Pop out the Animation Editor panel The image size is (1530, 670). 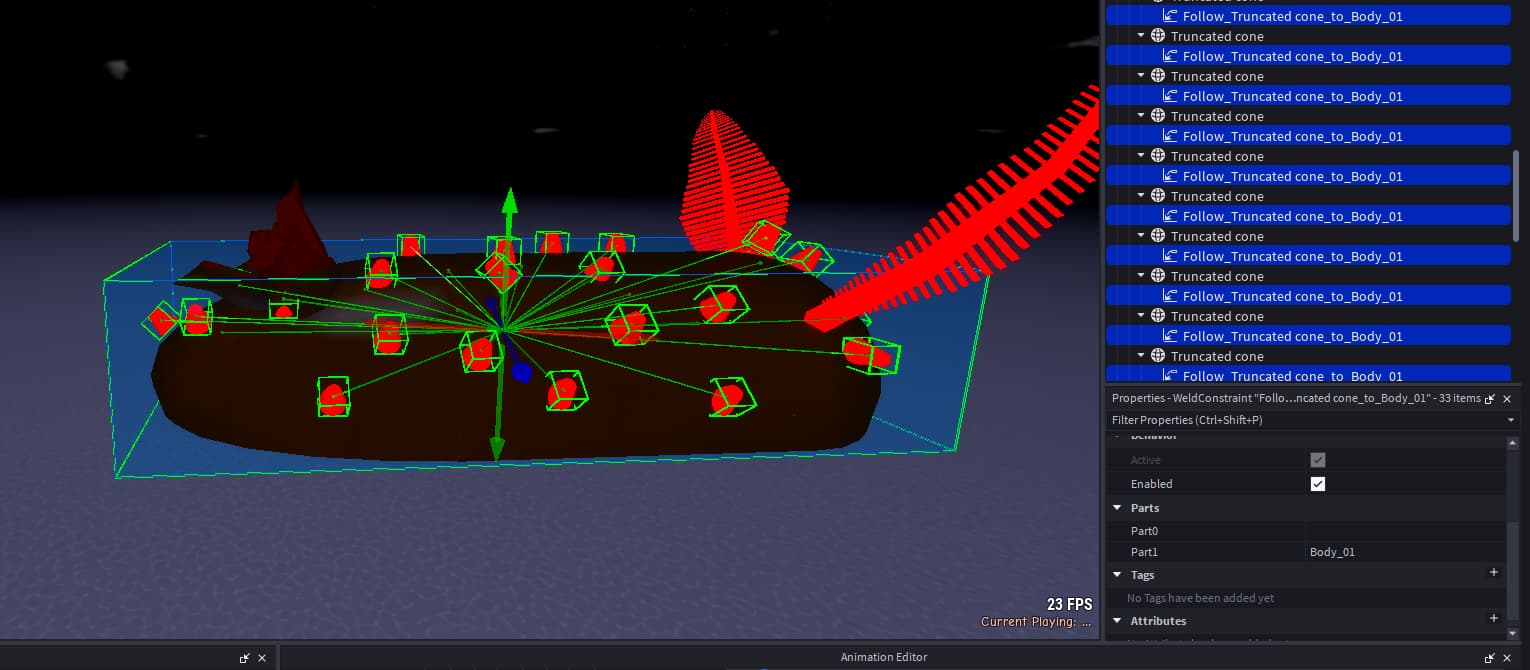click(x=1490, y=658)
